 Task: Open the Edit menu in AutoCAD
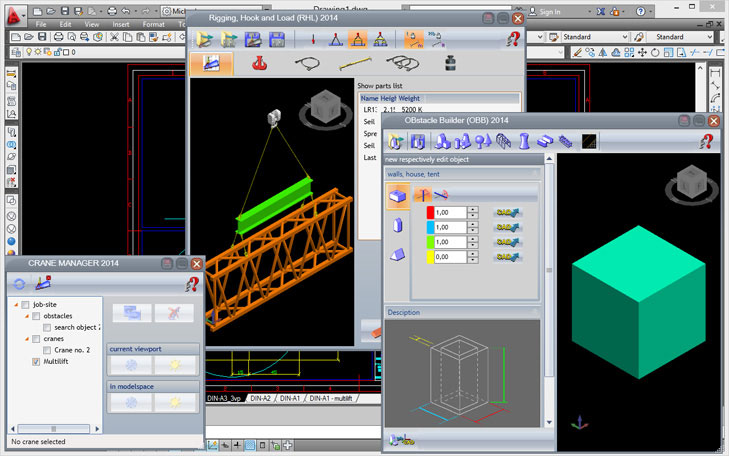66,24
